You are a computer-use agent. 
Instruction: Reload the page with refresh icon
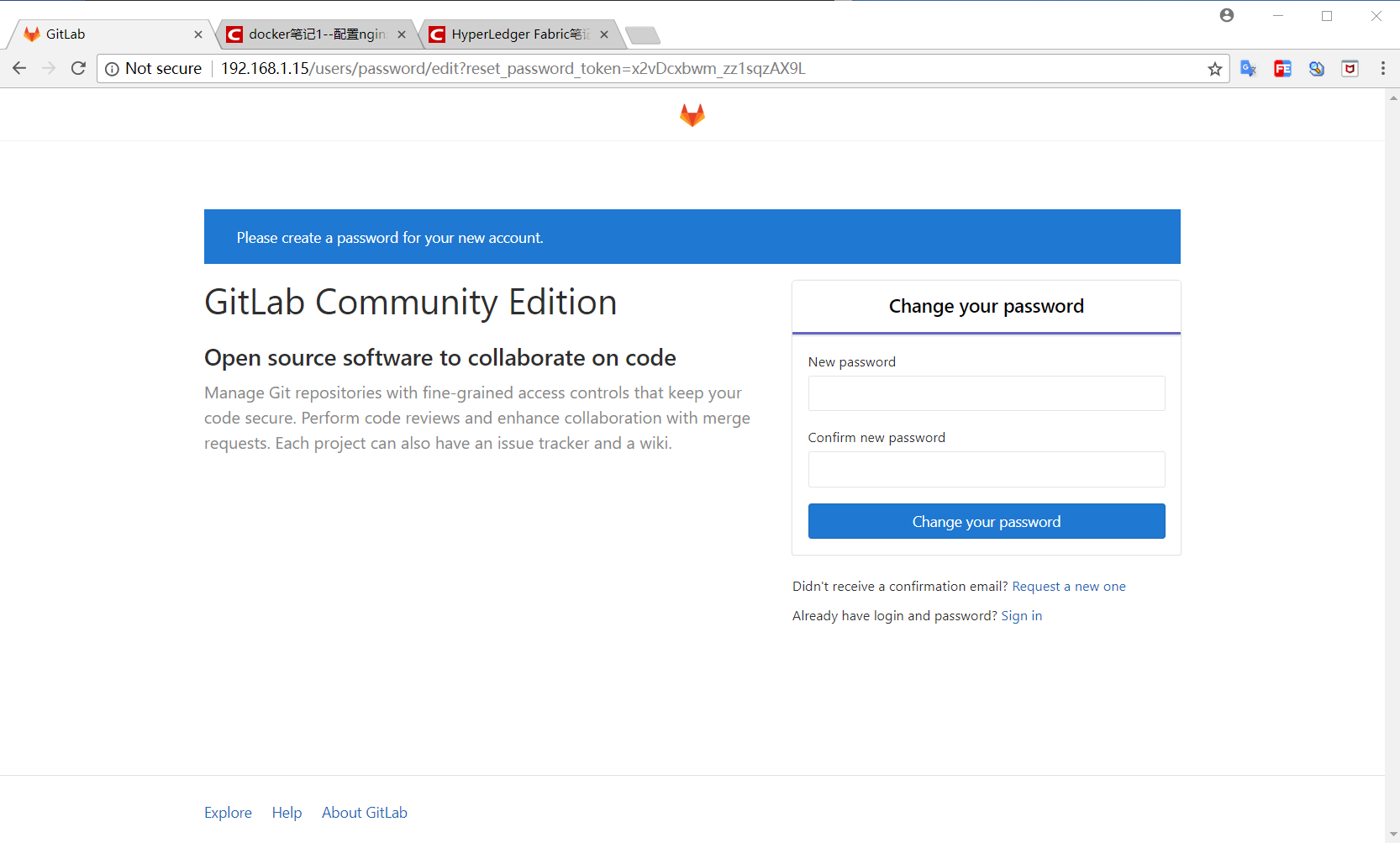coord(78,68)
